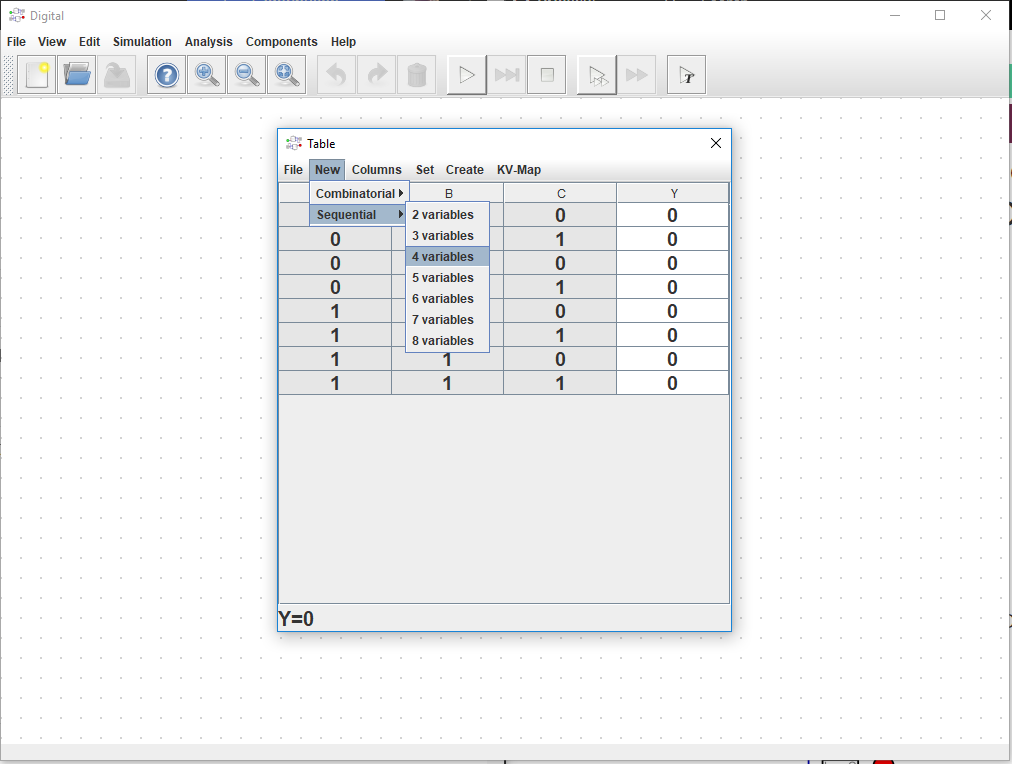Click the Delete trash can icon
The width and height of the screenshot is (1012, 764).
(x=417, y=75)
